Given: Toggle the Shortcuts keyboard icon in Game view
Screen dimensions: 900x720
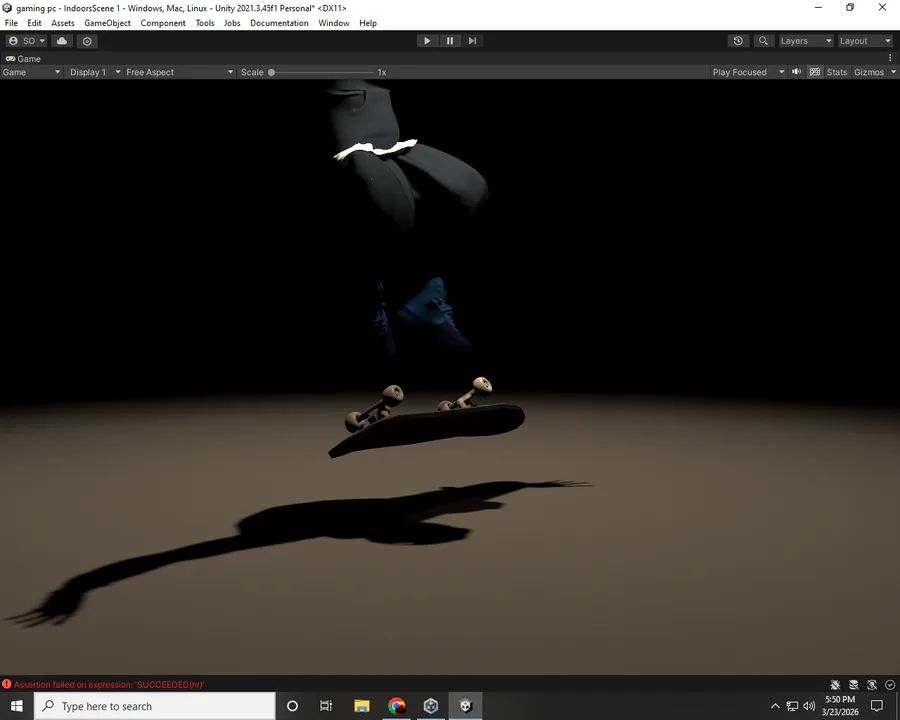Looking at the screenshot, I should [x=814, y=72].
